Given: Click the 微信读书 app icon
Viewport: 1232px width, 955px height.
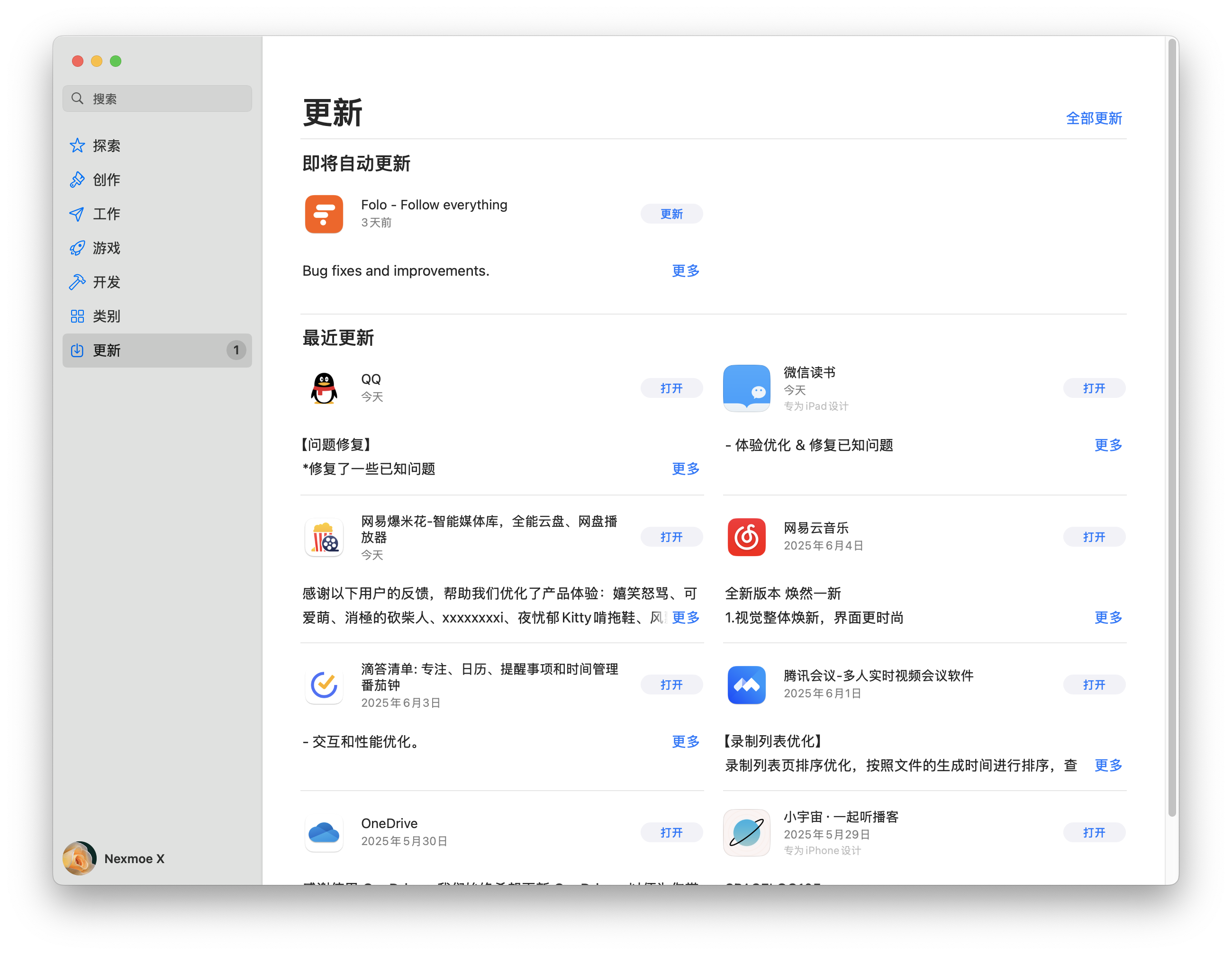Looking at the screenshot, I should 746,388.
